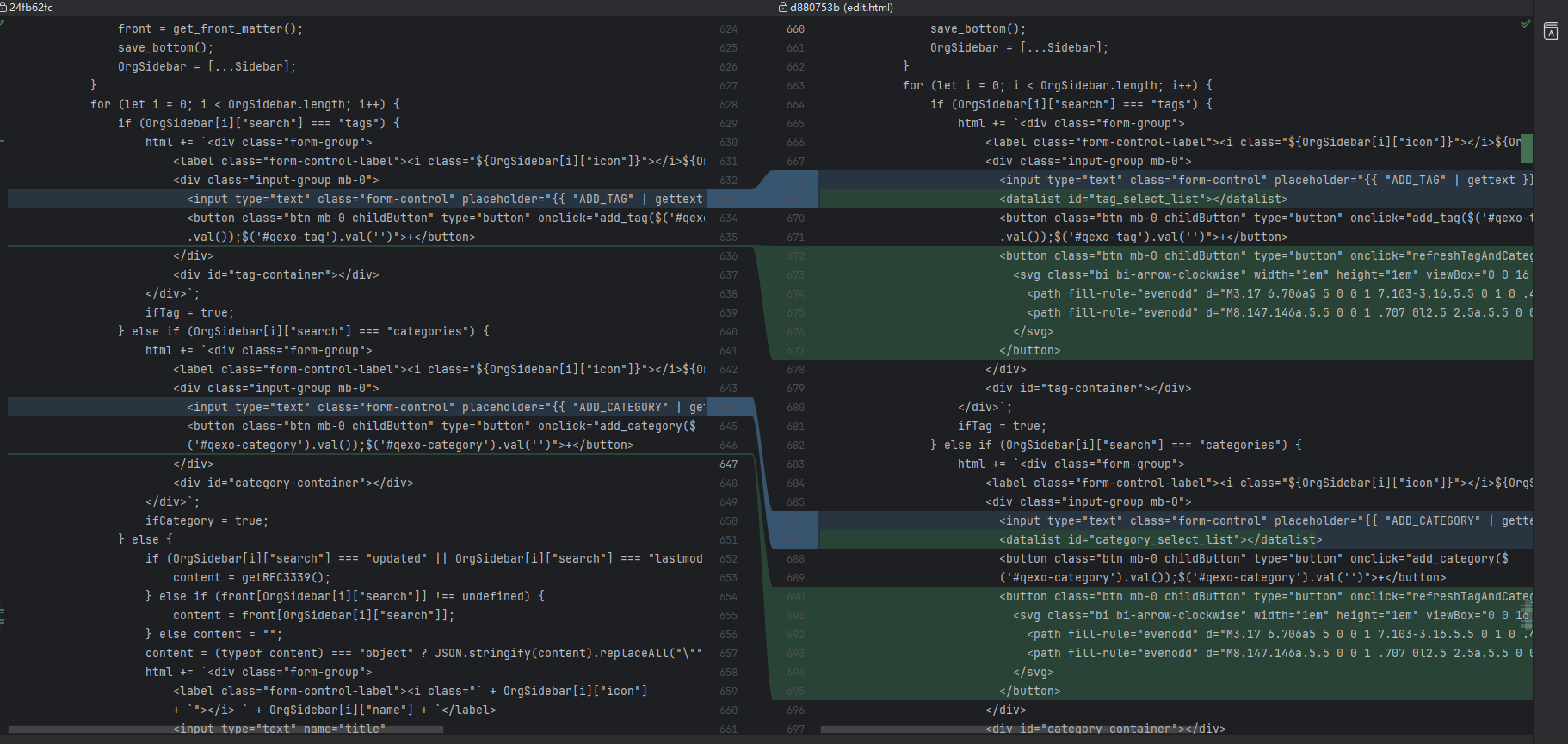Click green inspection checkmark in right editor
The image size is (1568, 744).
tap(1525, 23)
